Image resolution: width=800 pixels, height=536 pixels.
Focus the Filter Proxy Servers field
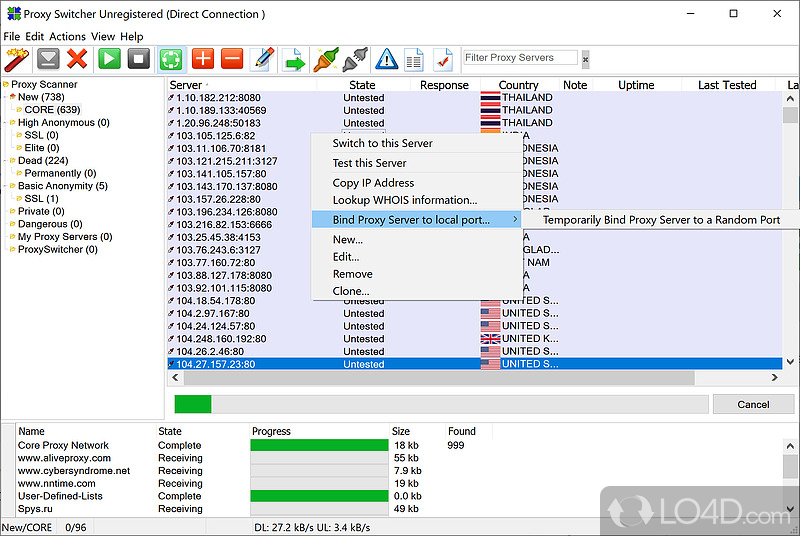[x=520, y=58]
